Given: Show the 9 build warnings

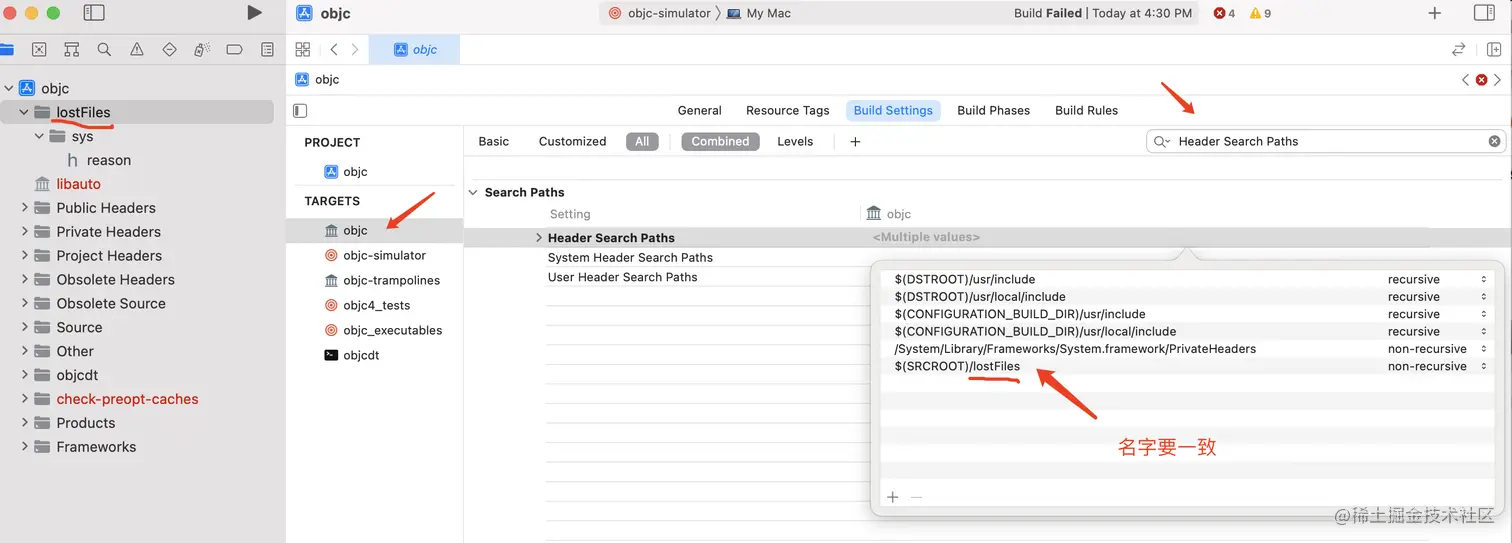Looking at the screenshot, I should tap(1260, 13).
